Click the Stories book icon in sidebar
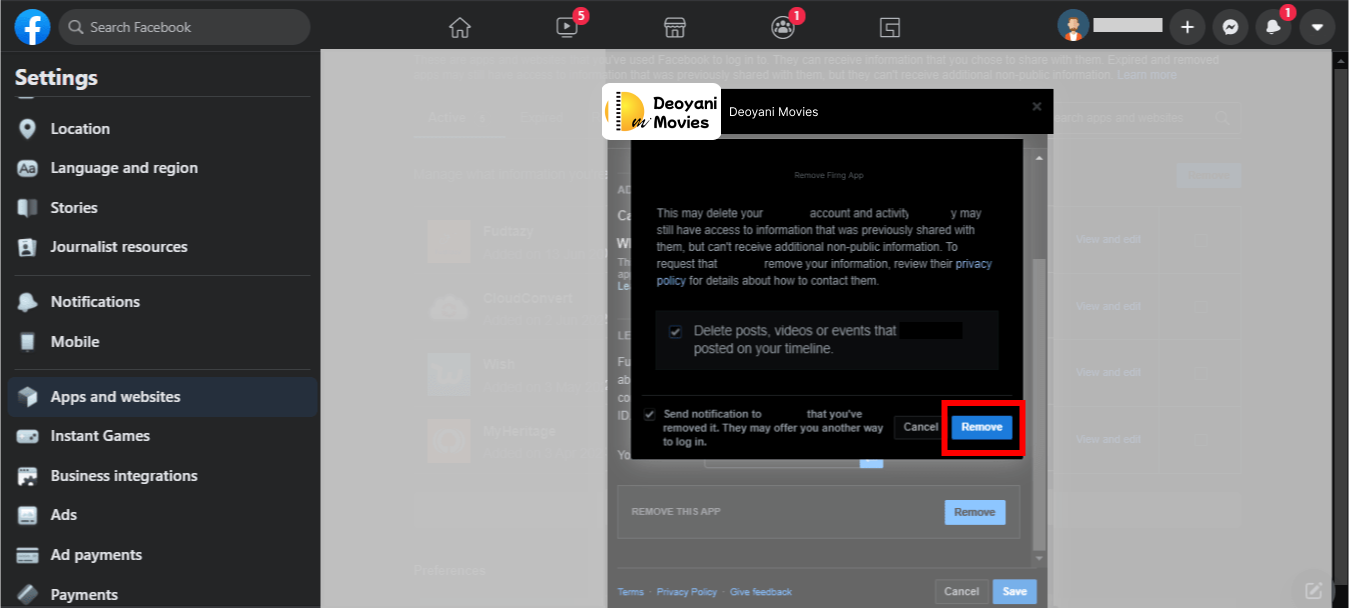 coord(27,208)
